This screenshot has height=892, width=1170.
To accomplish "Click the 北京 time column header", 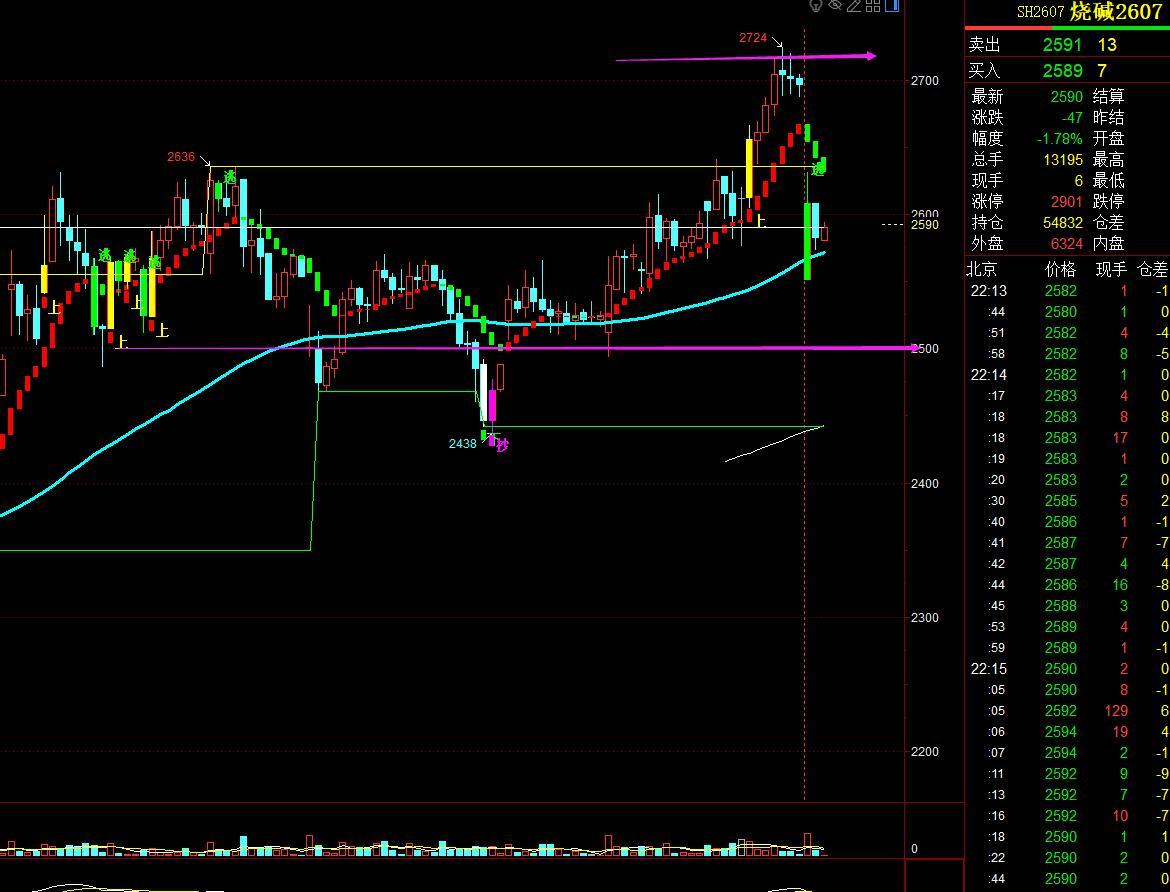I will [x=981, y=269].
